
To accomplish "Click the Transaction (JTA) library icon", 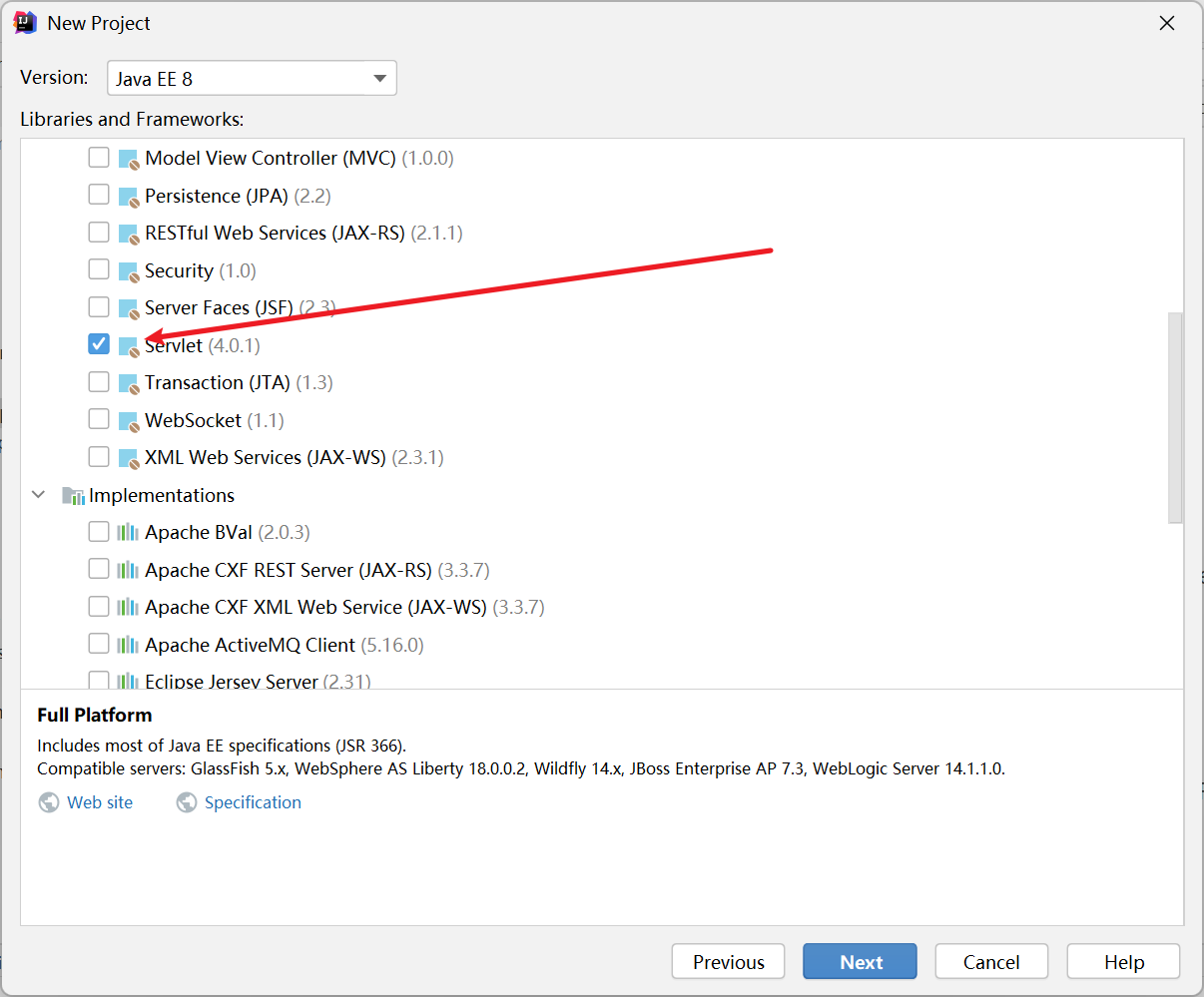I will pyautogui.click(x=129, y=383).
